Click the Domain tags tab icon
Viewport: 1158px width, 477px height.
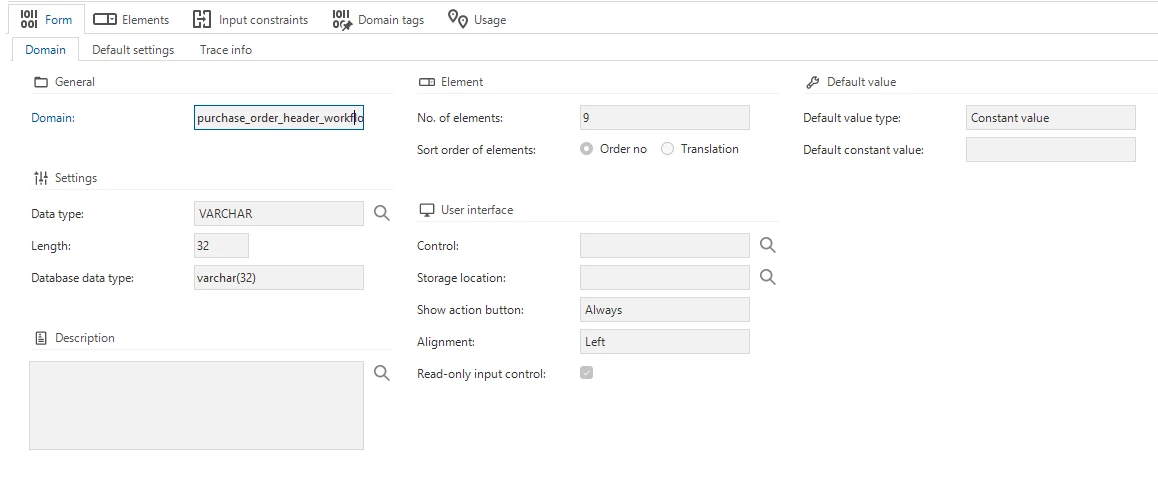pyautogui.click(x=342, y=19)
